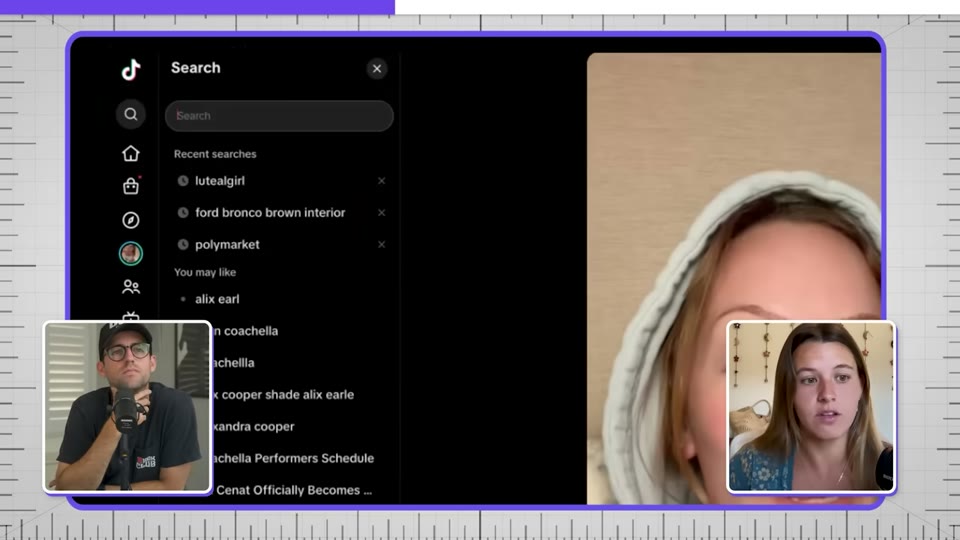Image resolution: width=960 pixels, height=540 pixels.
Task: Click the woman's webcam overlay
Action: tap(811, 407)
